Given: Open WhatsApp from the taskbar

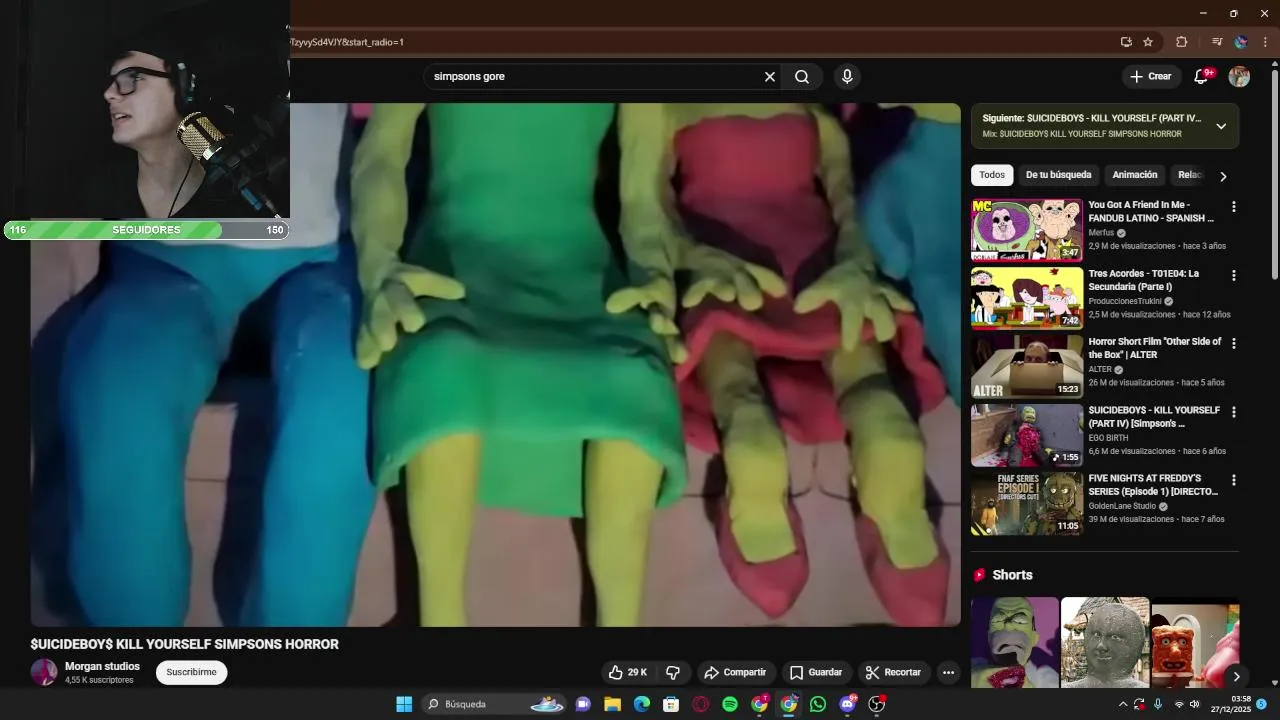Looking at the screenshot, I should 818,704.
